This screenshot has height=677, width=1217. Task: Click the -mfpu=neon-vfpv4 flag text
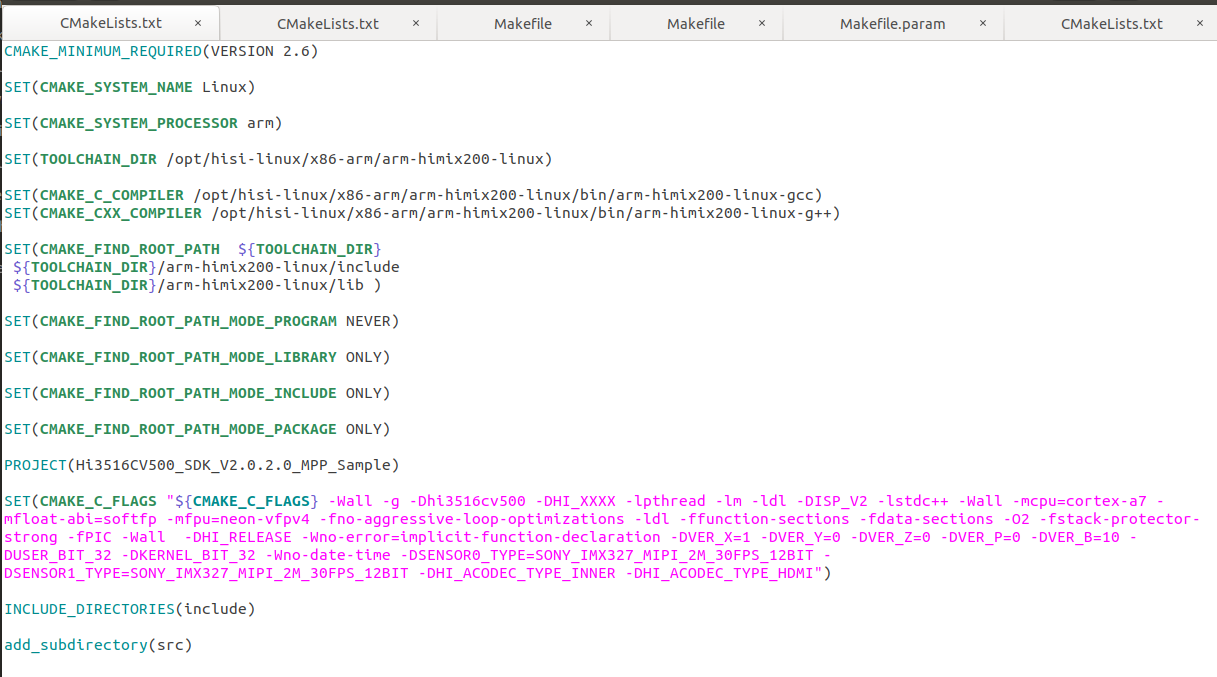click(x=242, y=519)
